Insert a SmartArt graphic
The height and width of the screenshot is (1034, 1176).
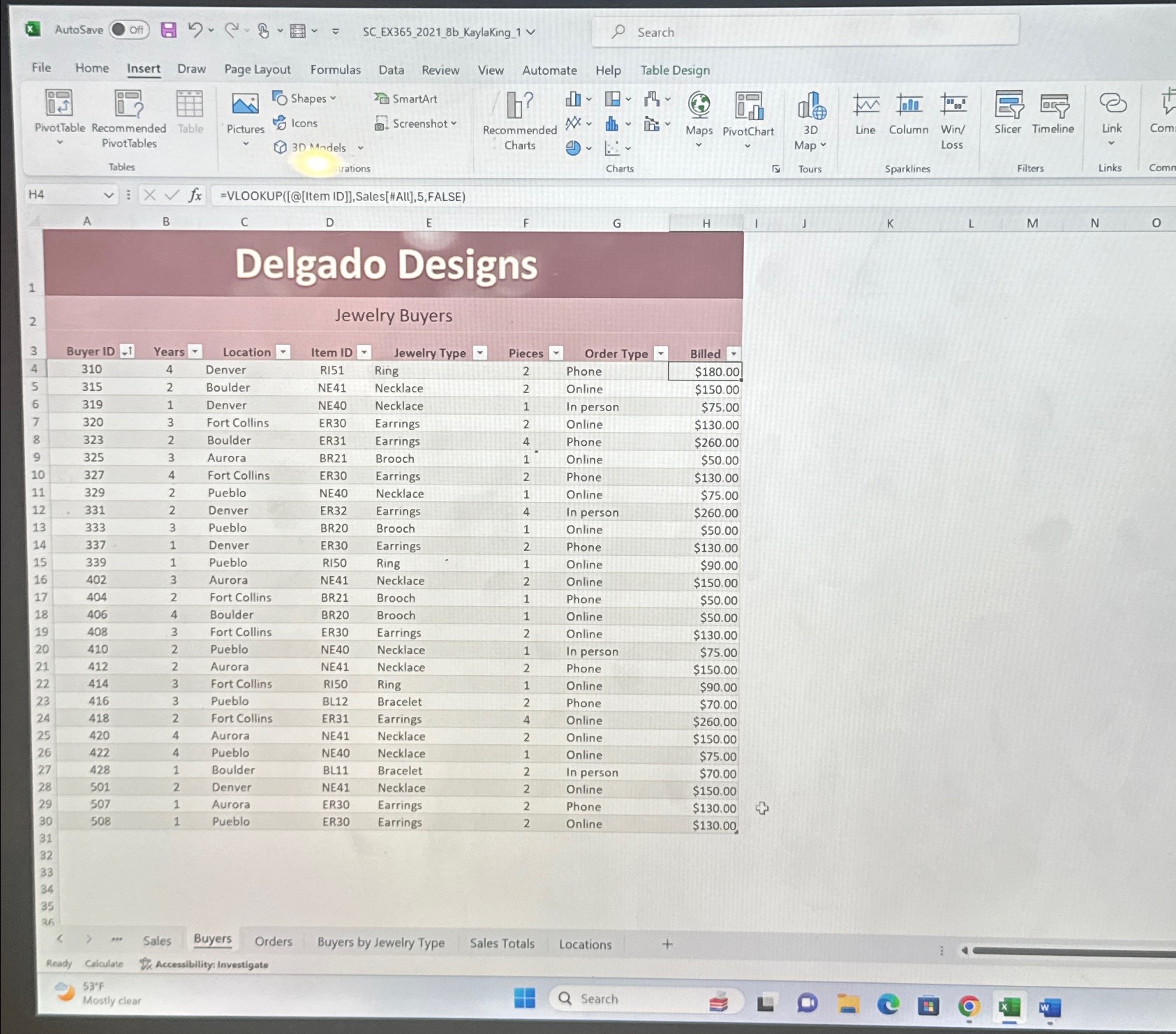(x=406, y=98)
